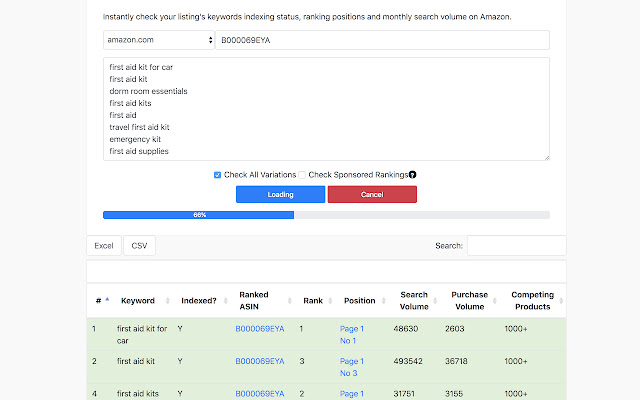Sort by Position column header
This screenshot has width=640, height=400.
359,300
